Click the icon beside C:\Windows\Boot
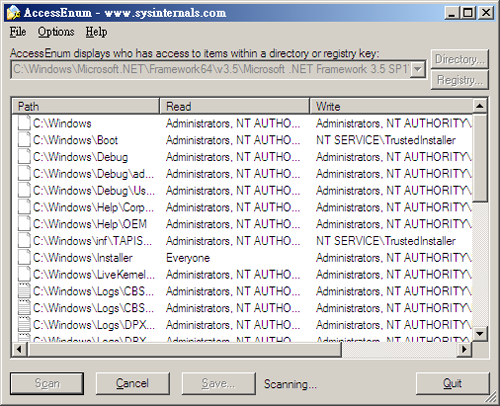This screenshot has height=406, width=500. [24, 139]
